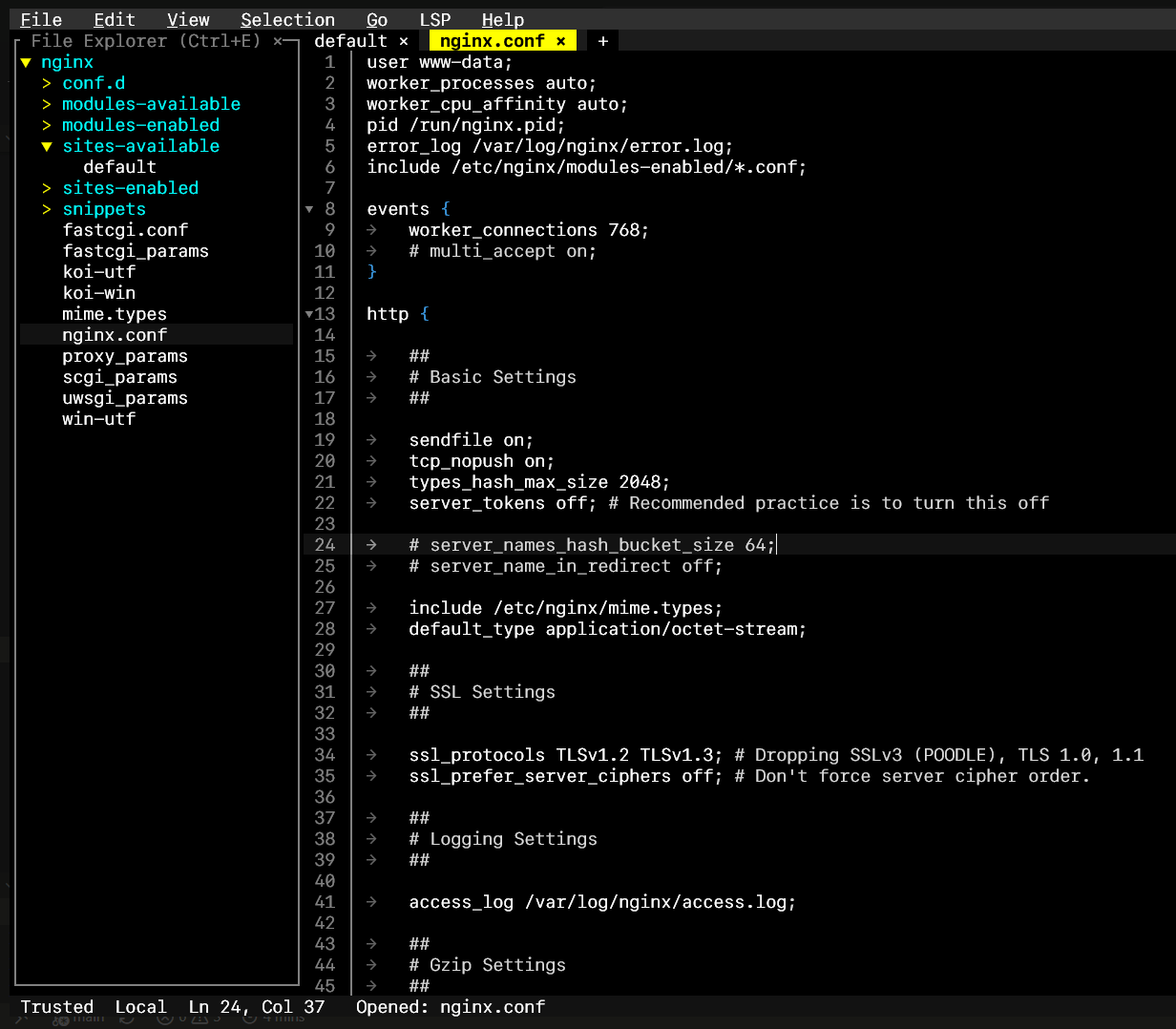This screenshot has height=1029, width=1176.
Task: Click the Trusted status indicator
Action: [57, 1007]
